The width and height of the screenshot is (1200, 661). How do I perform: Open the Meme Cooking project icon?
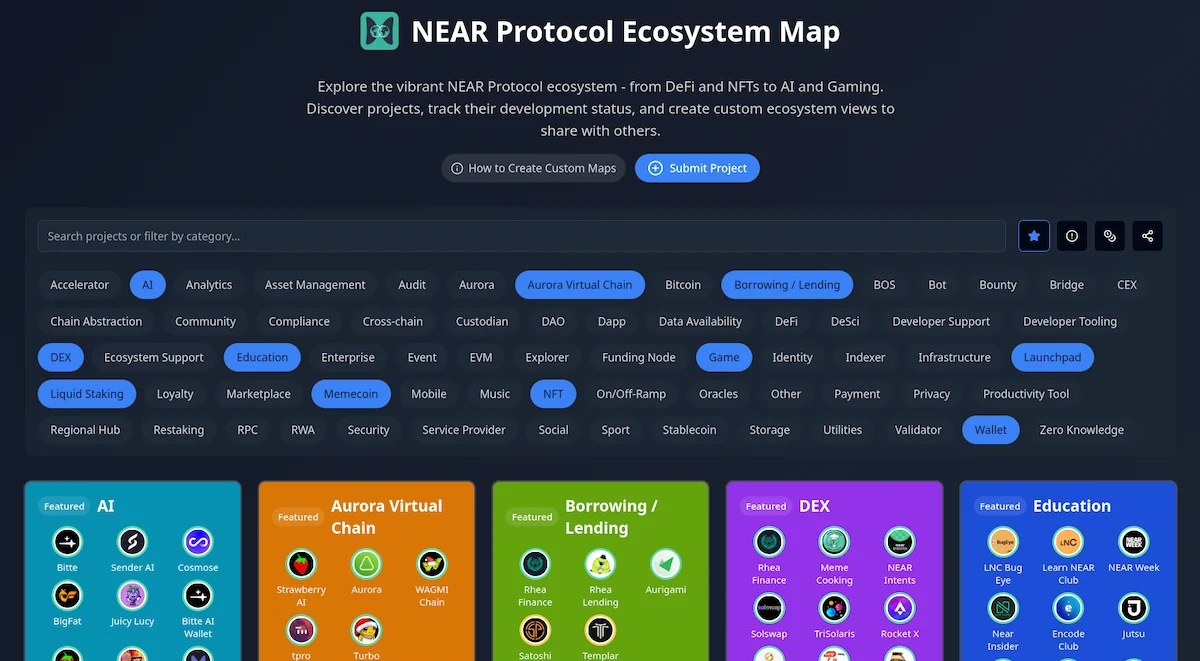(x=834, y=543)
